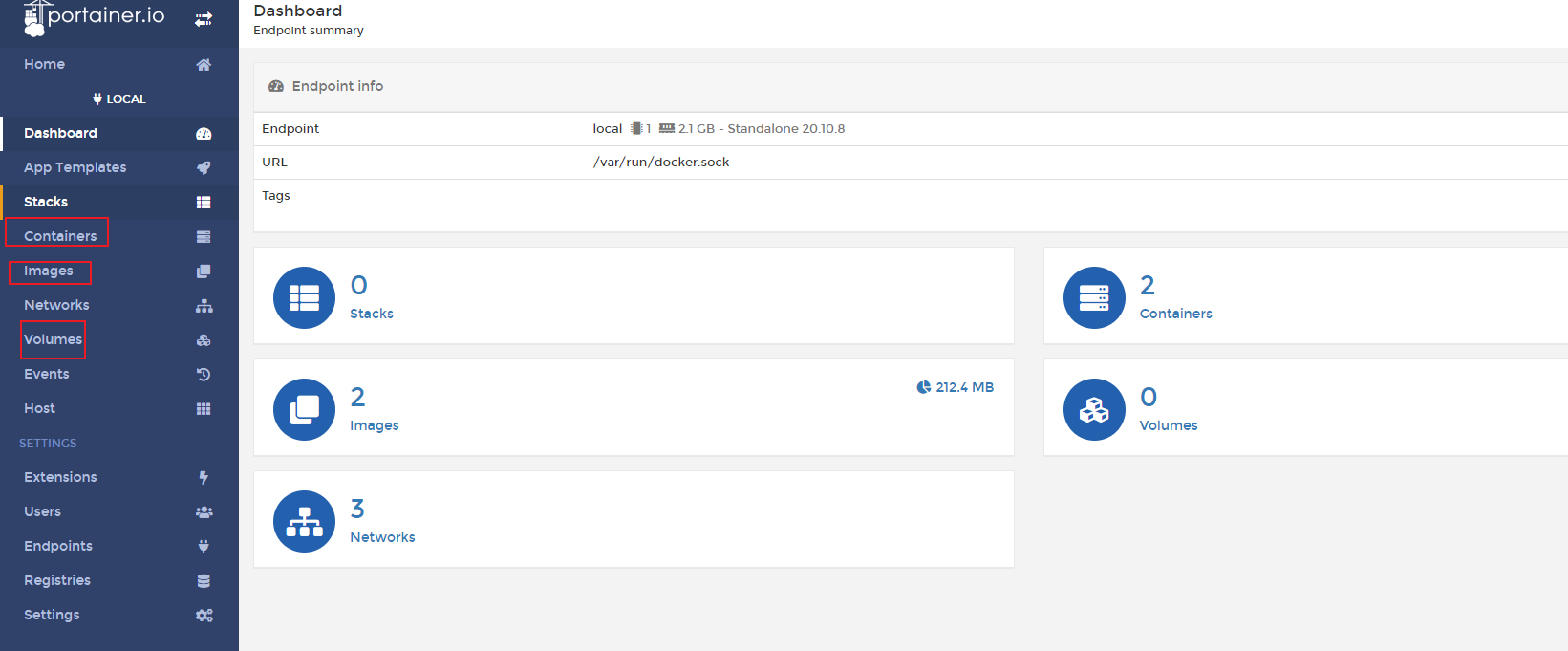
Task: Select Dashboard in the sidebar menu
Action: tap(60, 133)
